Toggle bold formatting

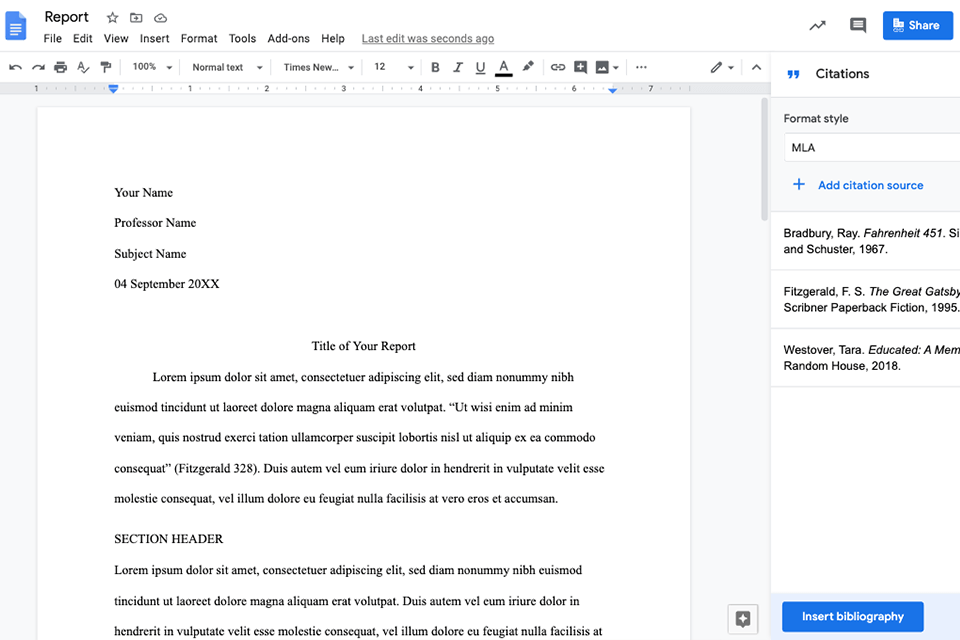(435, 67)
